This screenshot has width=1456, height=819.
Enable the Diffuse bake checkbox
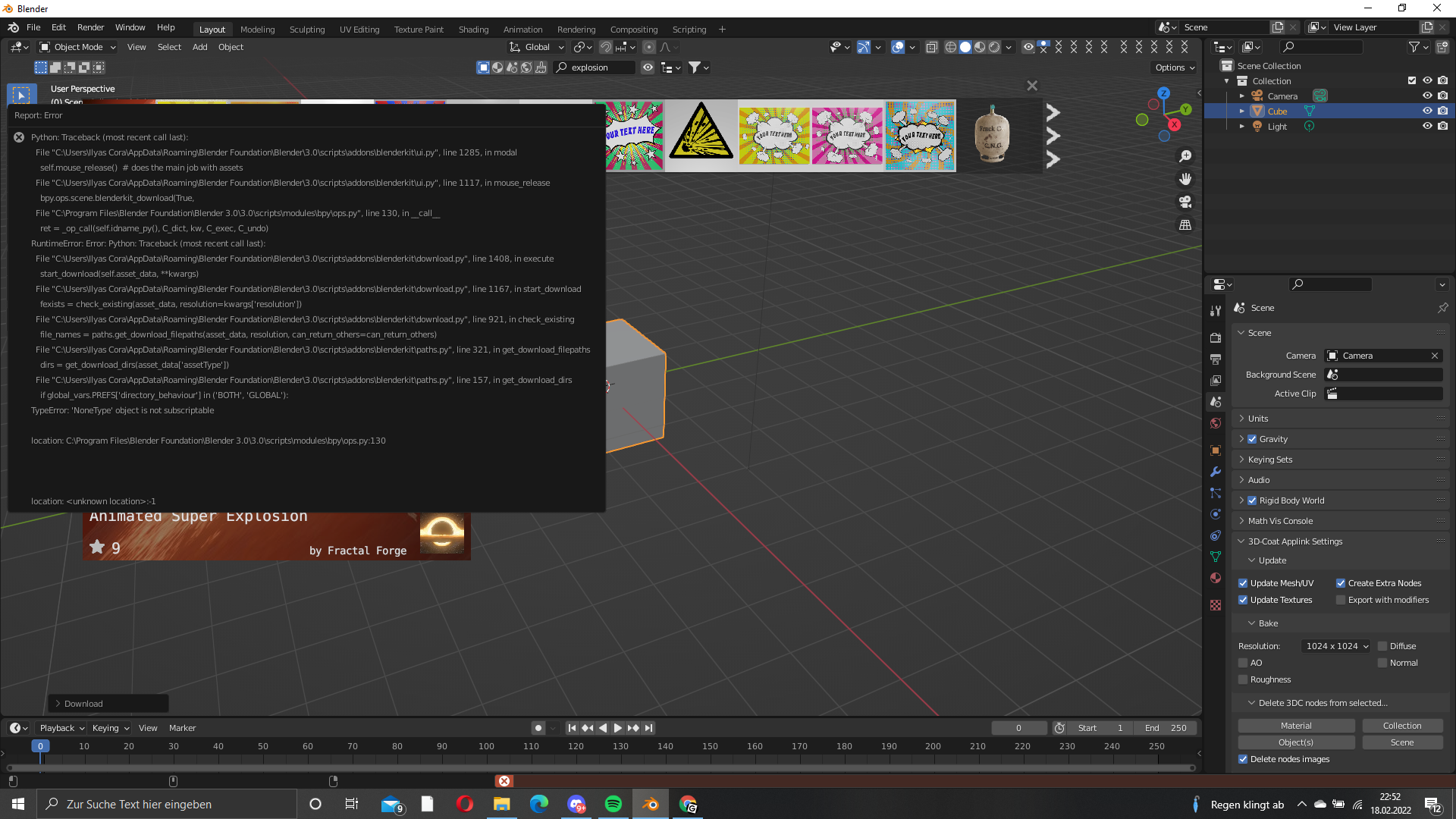pyautogui.click(x=1384, y=646)
